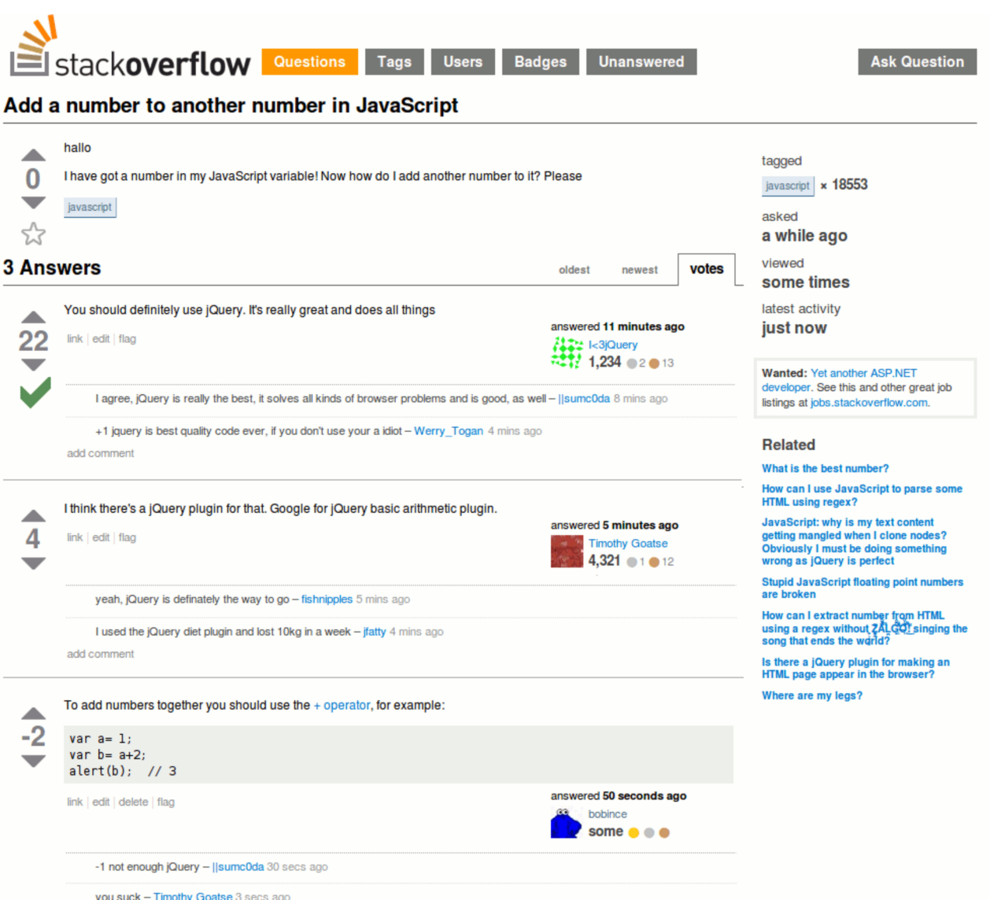Open bobince's blue avatar

(566, 822)
